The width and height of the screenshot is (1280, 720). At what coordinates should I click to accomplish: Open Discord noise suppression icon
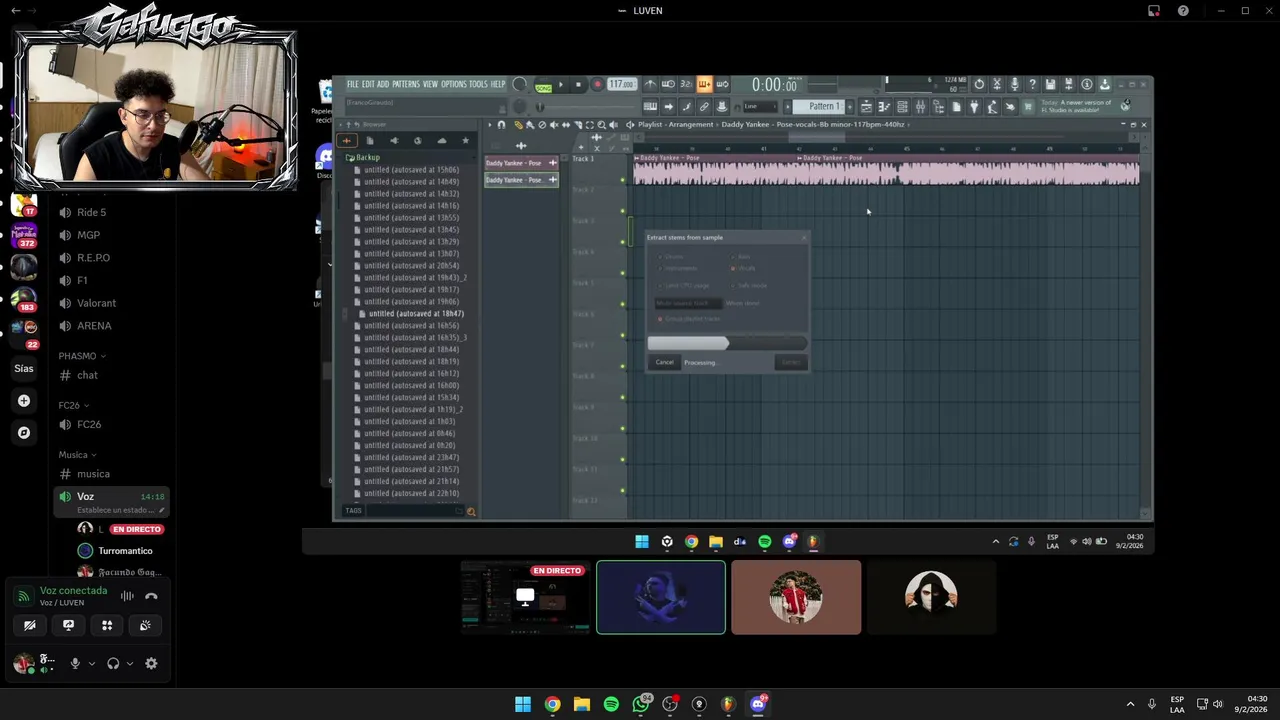[127, 596]
